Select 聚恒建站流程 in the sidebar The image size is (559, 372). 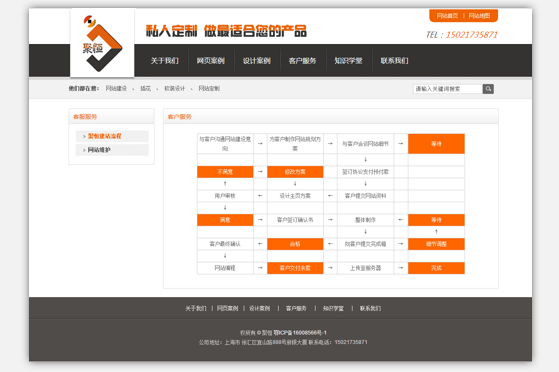click(x=112, y=136)
